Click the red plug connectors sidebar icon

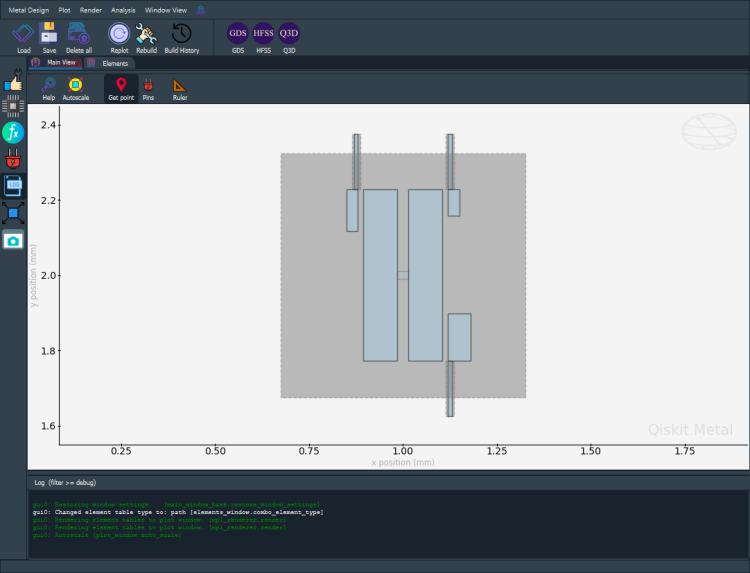pos(13,159)
